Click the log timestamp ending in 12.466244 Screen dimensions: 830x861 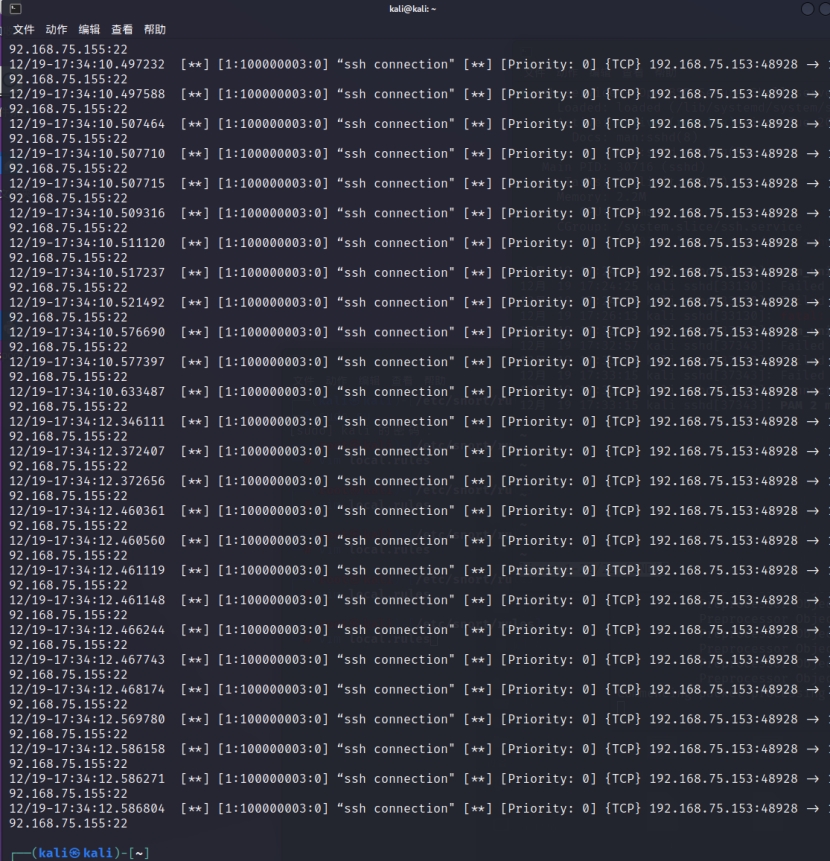click(x=87, y=630)
